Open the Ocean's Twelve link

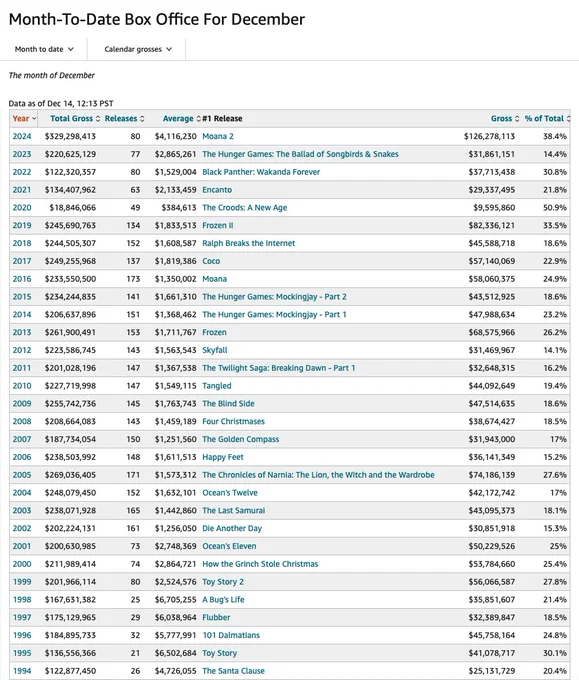coord(230,493)
